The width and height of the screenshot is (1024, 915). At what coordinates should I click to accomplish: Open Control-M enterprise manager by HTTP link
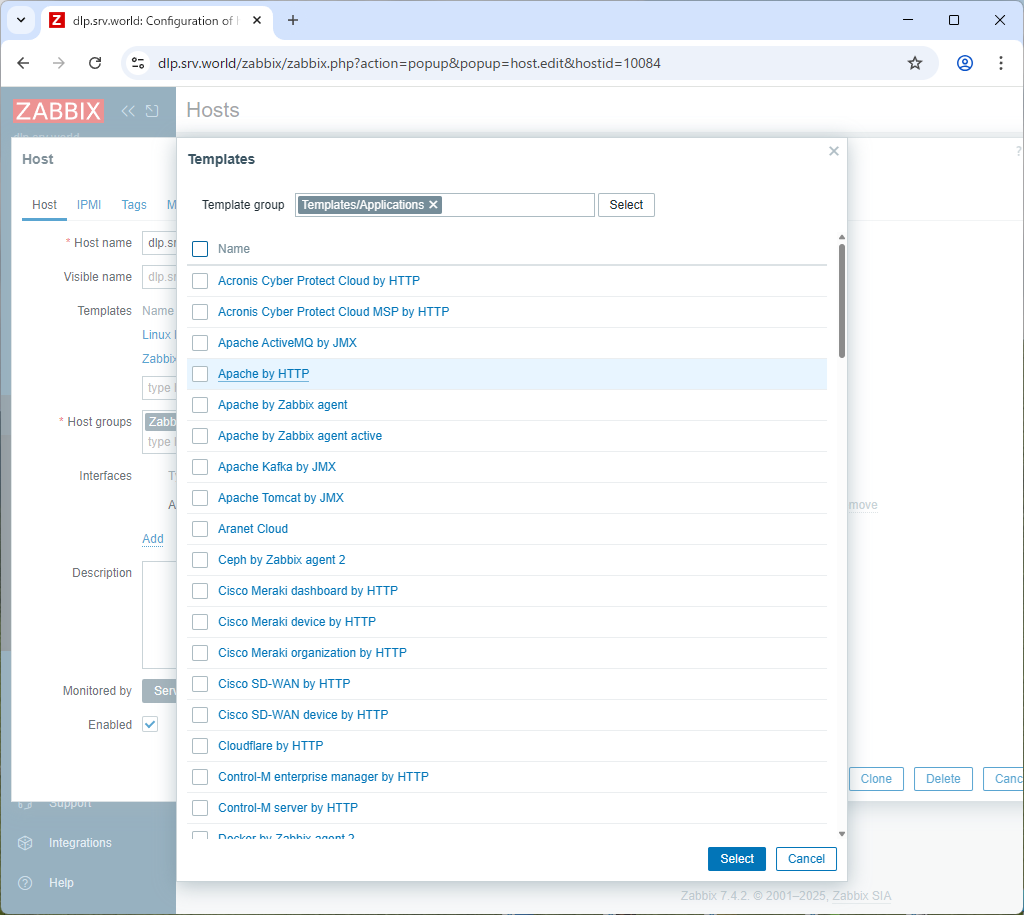tap(323, 777)
